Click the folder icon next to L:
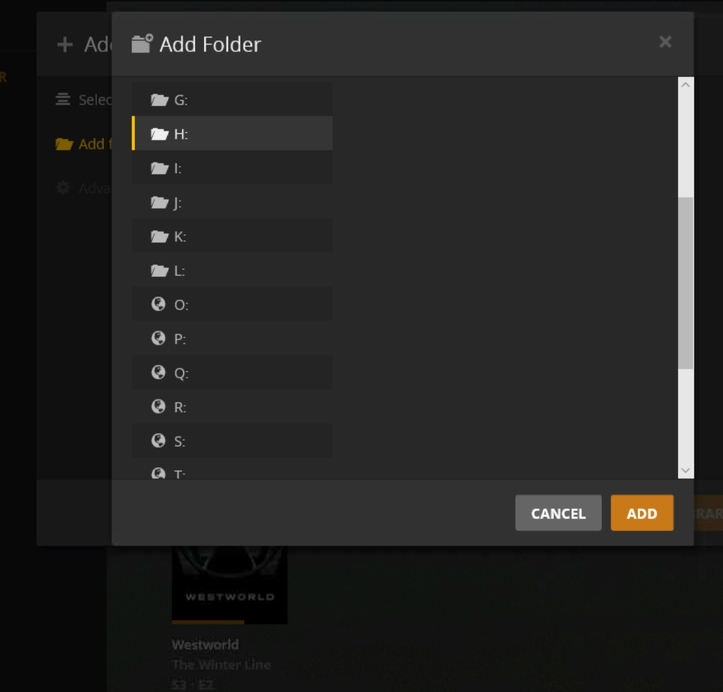This screenshot has width=723, height=692. [160, 270]
